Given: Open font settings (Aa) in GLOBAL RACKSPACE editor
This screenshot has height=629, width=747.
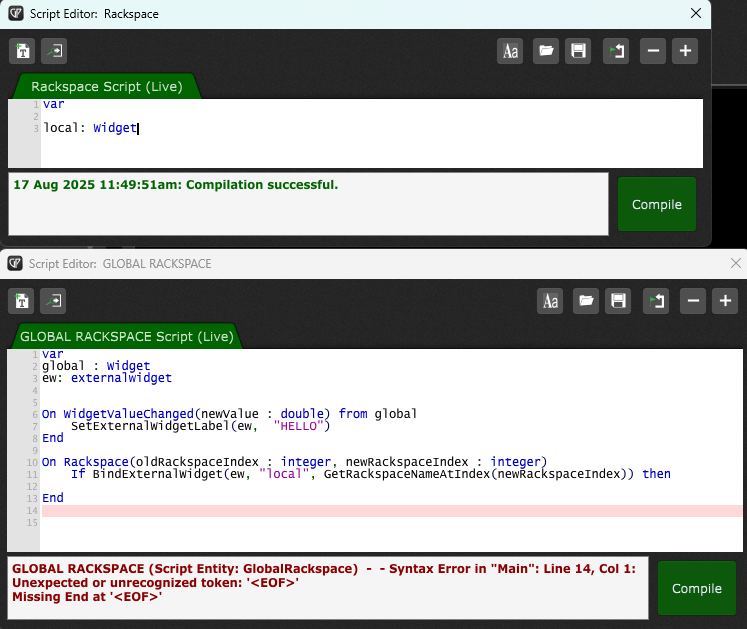Looking at the screenshot, I should tap(550, 301).
